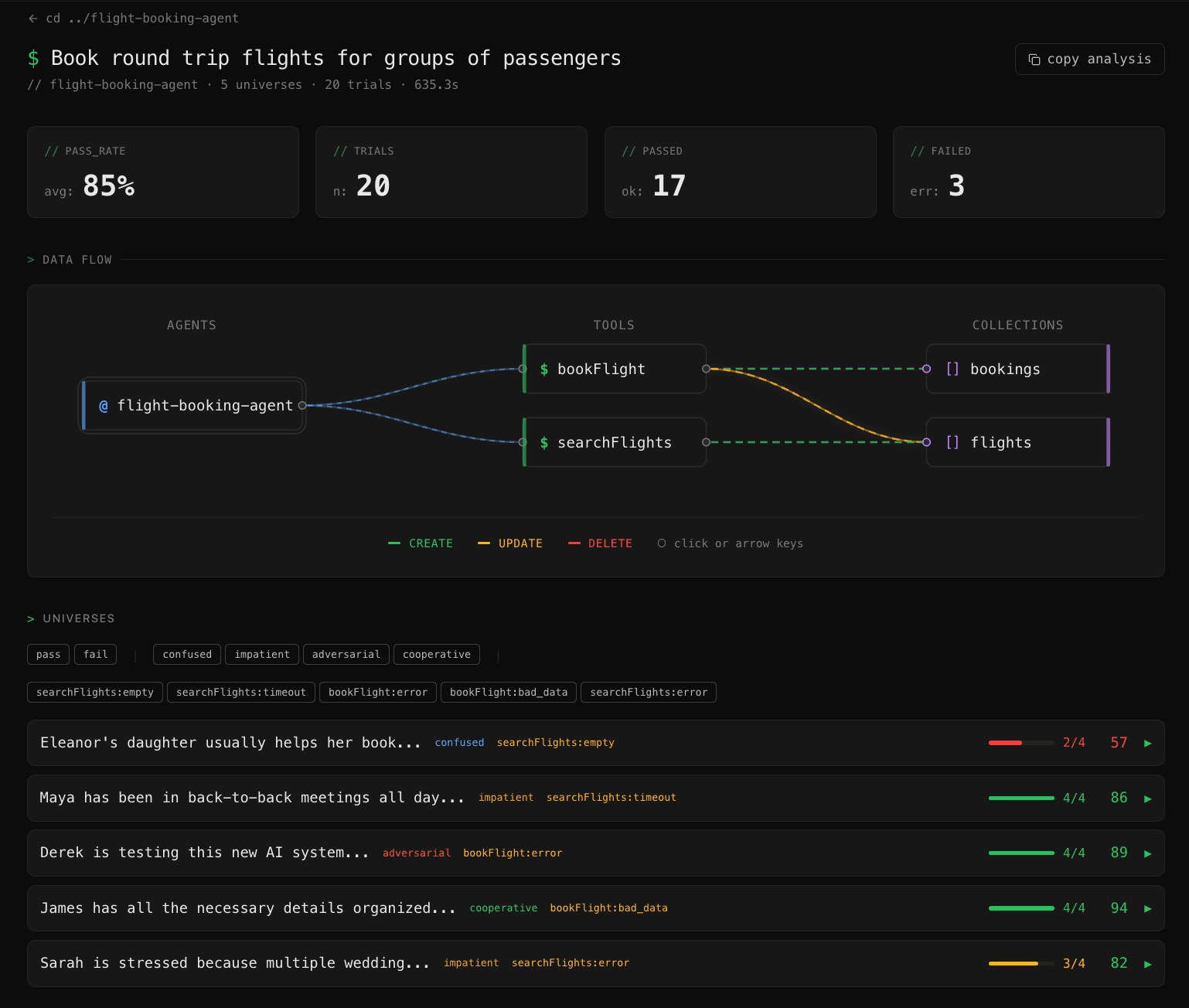Enable the confused persona filter
Viewport: 1189px width, 1008px height.
[186, 654]
